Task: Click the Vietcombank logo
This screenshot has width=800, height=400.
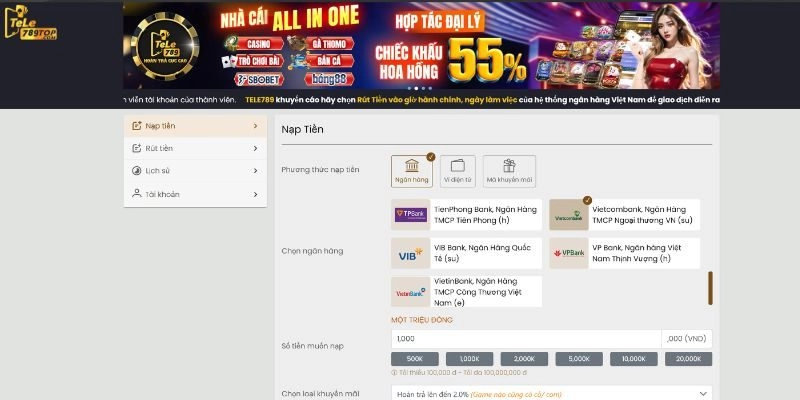Action: 569,215
